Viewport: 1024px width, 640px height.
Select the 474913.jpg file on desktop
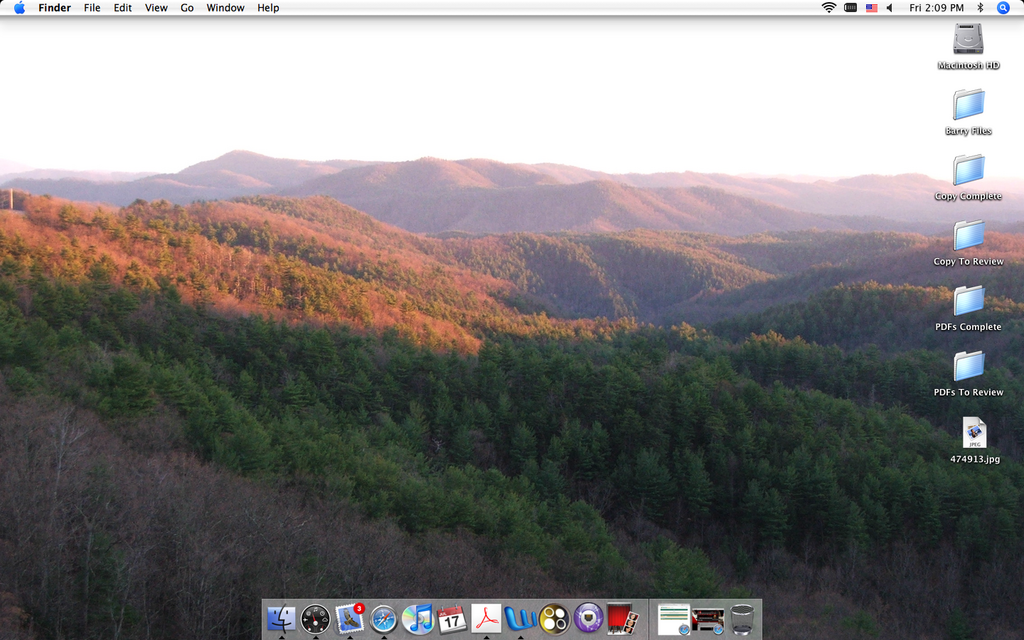[x=974, y=432]
